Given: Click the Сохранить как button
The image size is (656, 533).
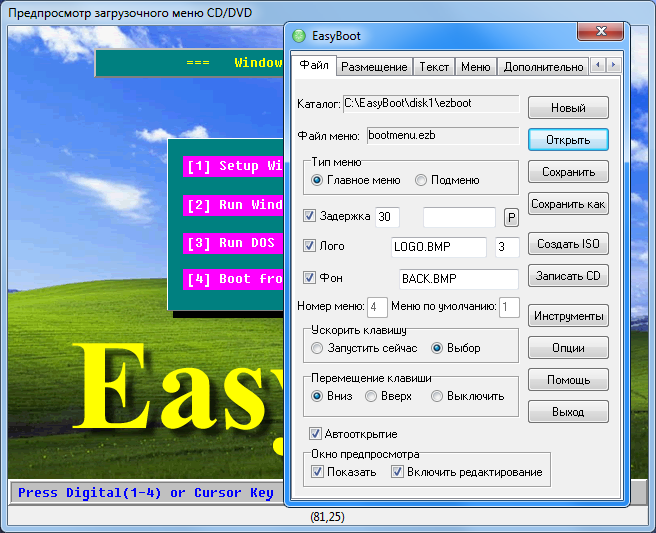Looking at the screenshot, I should [x=568, y=204].
